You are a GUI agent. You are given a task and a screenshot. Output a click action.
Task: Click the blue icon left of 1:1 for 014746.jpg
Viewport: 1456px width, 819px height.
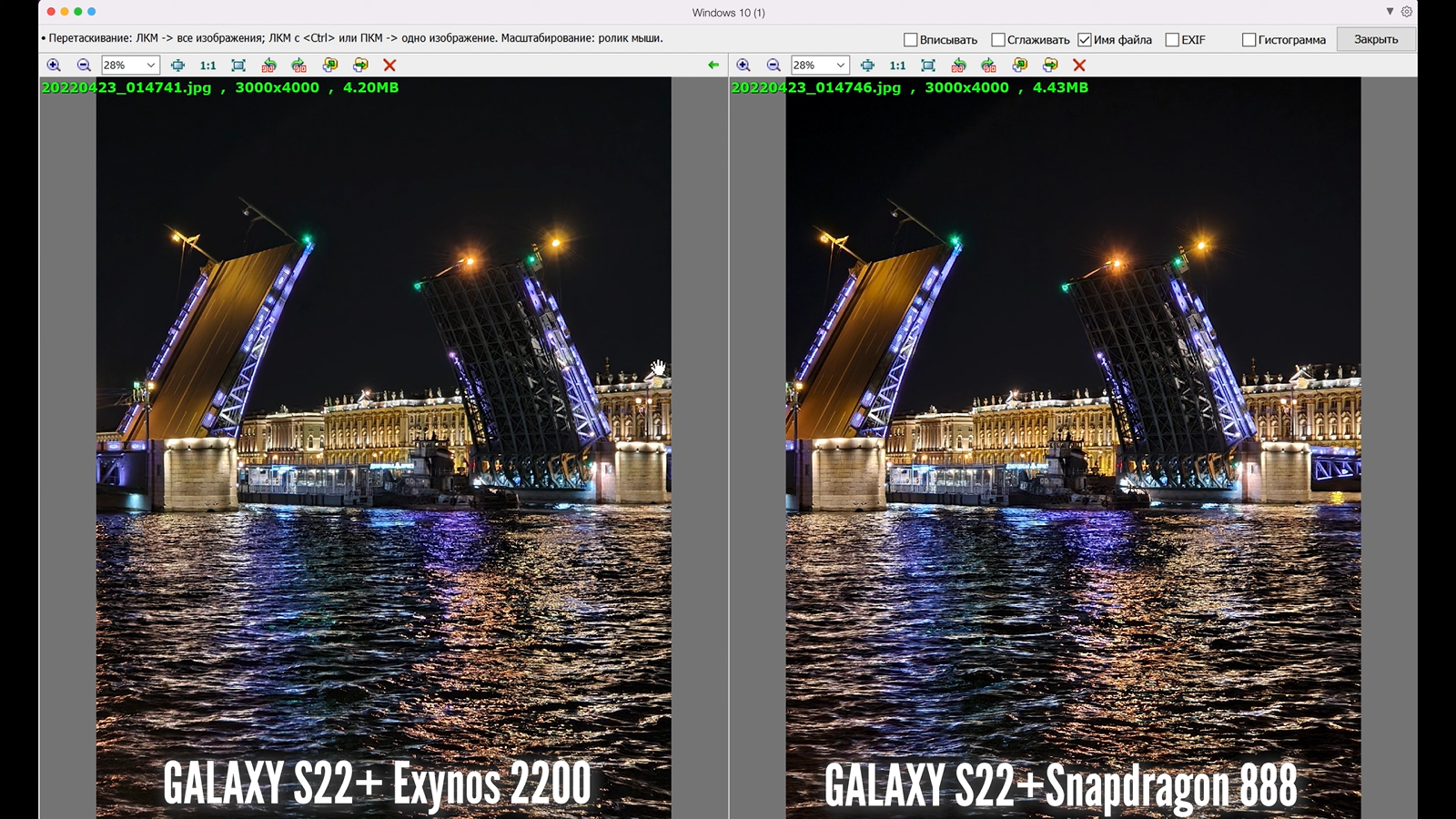[867, 66]
